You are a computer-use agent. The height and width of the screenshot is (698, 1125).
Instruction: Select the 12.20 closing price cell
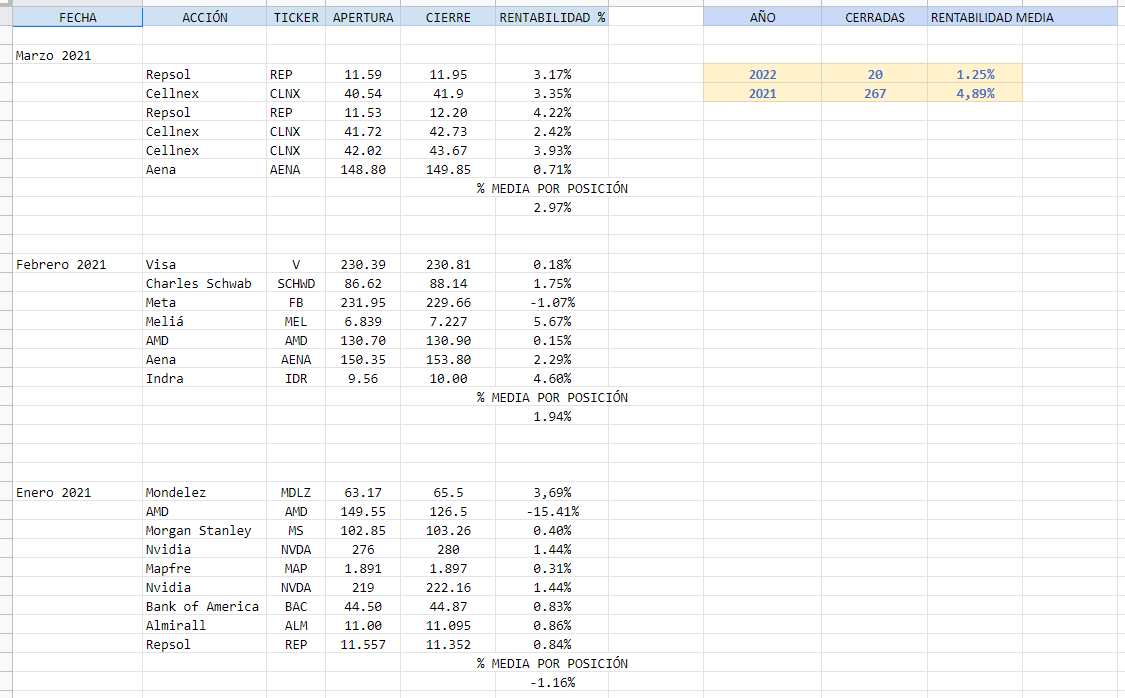tap(448, 113)
